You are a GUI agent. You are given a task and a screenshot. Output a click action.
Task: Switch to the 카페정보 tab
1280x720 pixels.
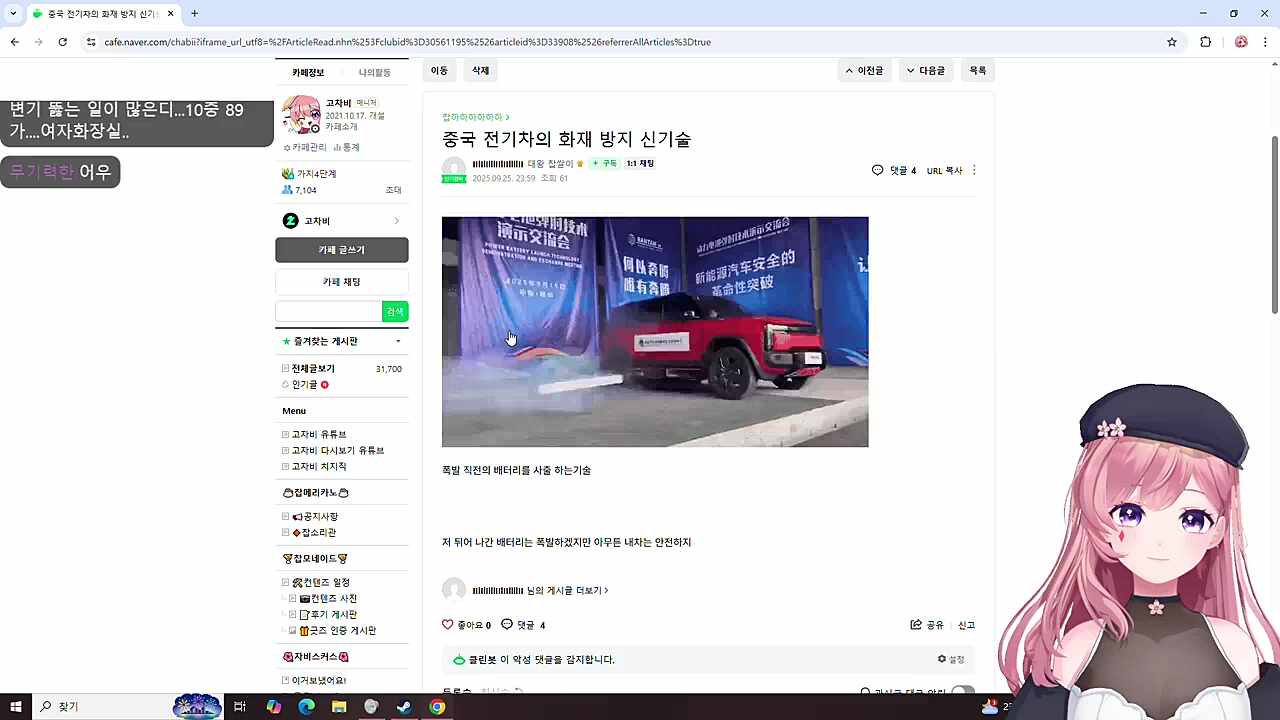click(308, 73)
